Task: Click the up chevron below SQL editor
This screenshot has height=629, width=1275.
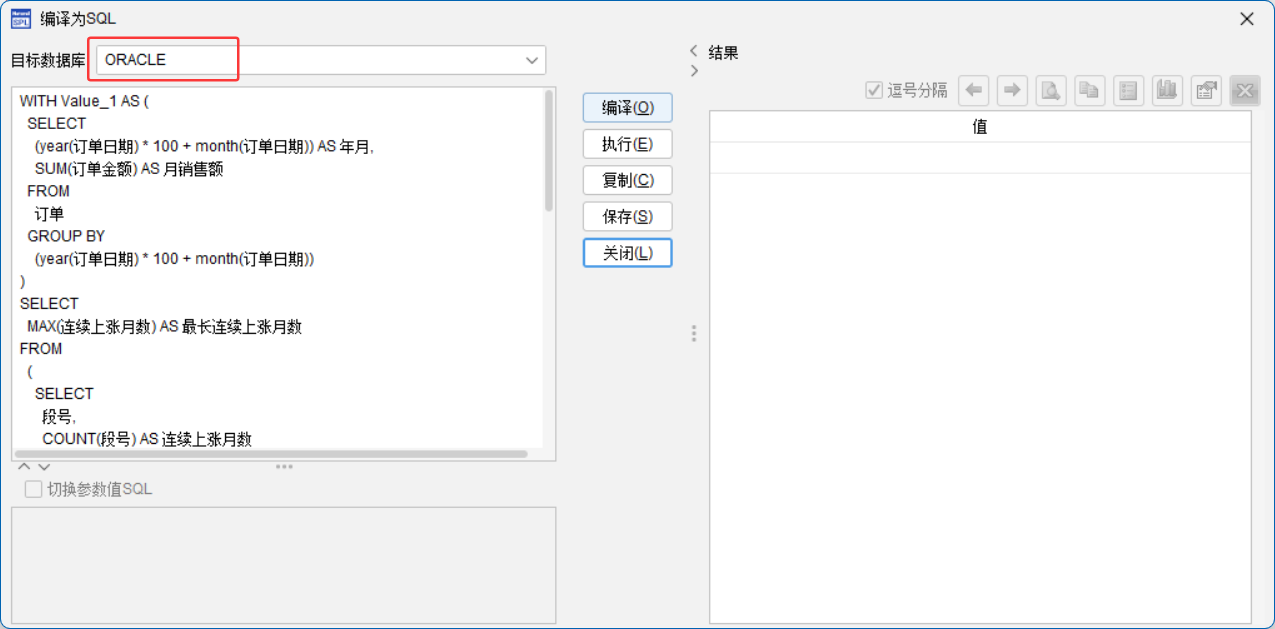Action: [x=25, y=466]
